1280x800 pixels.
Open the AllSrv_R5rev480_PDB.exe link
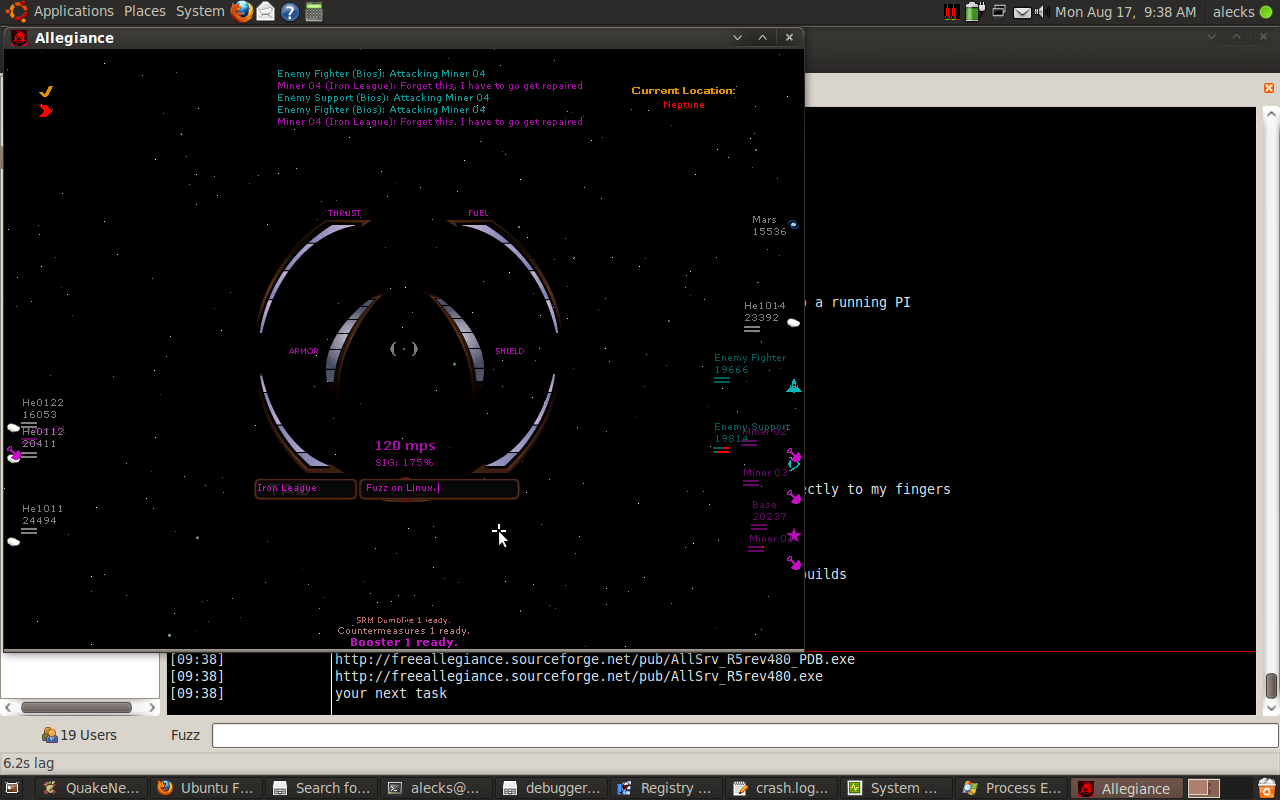594,659
